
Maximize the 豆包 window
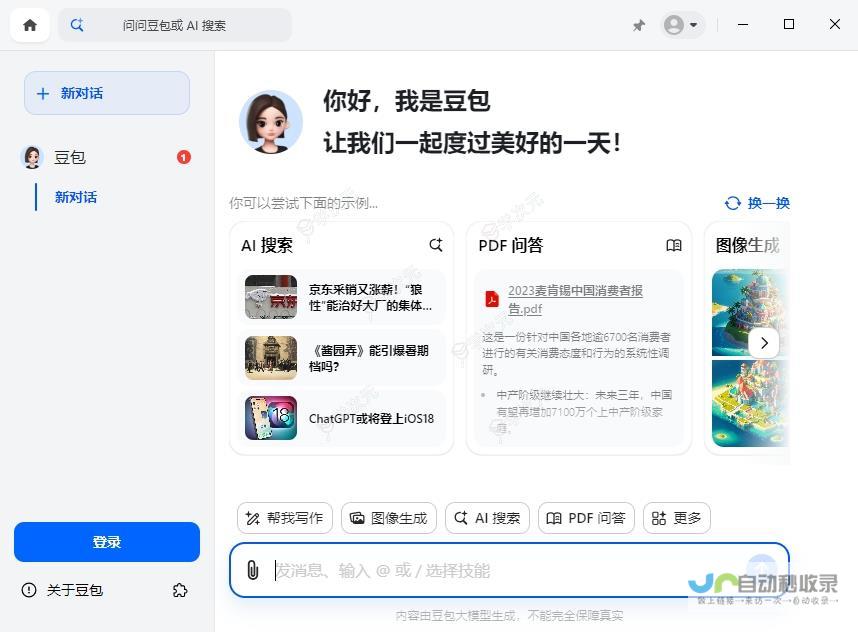pyautogui.click(x=789, y=25)
